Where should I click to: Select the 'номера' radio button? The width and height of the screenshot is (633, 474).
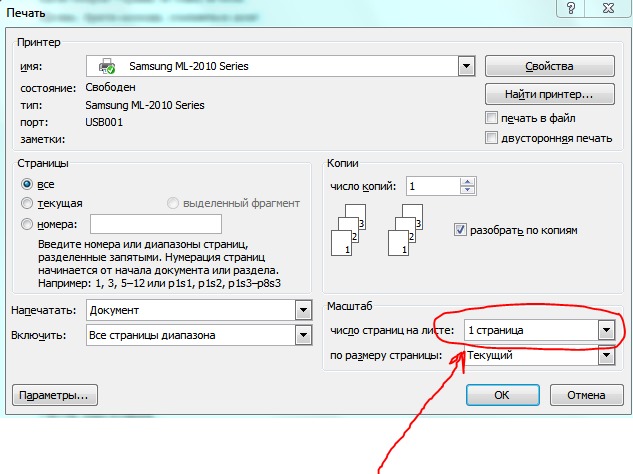27,224
